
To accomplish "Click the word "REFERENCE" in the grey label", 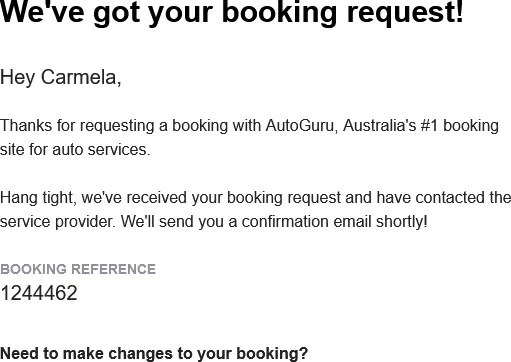I will point(114,269).
